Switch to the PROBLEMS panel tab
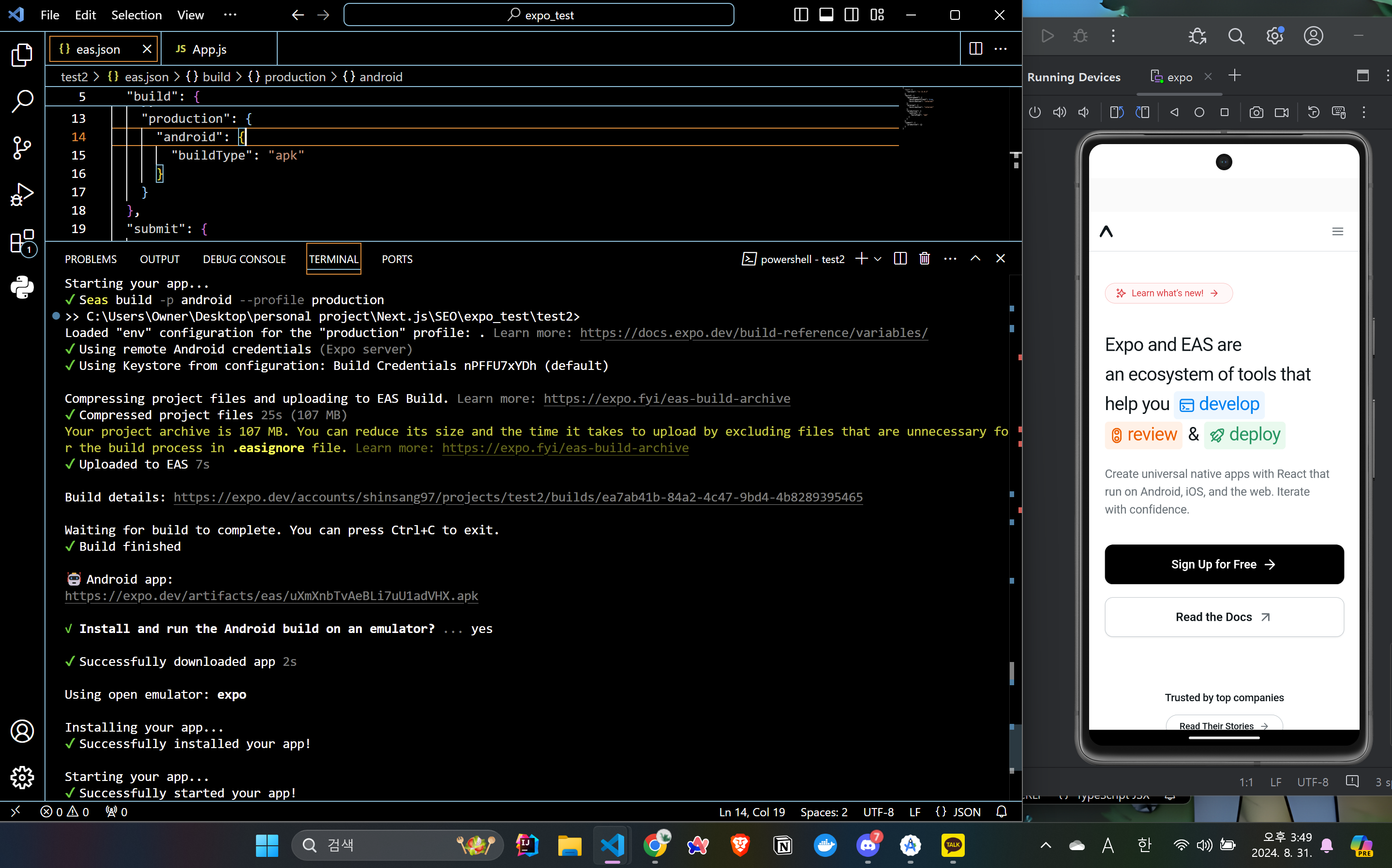 (x=91, y=260)
